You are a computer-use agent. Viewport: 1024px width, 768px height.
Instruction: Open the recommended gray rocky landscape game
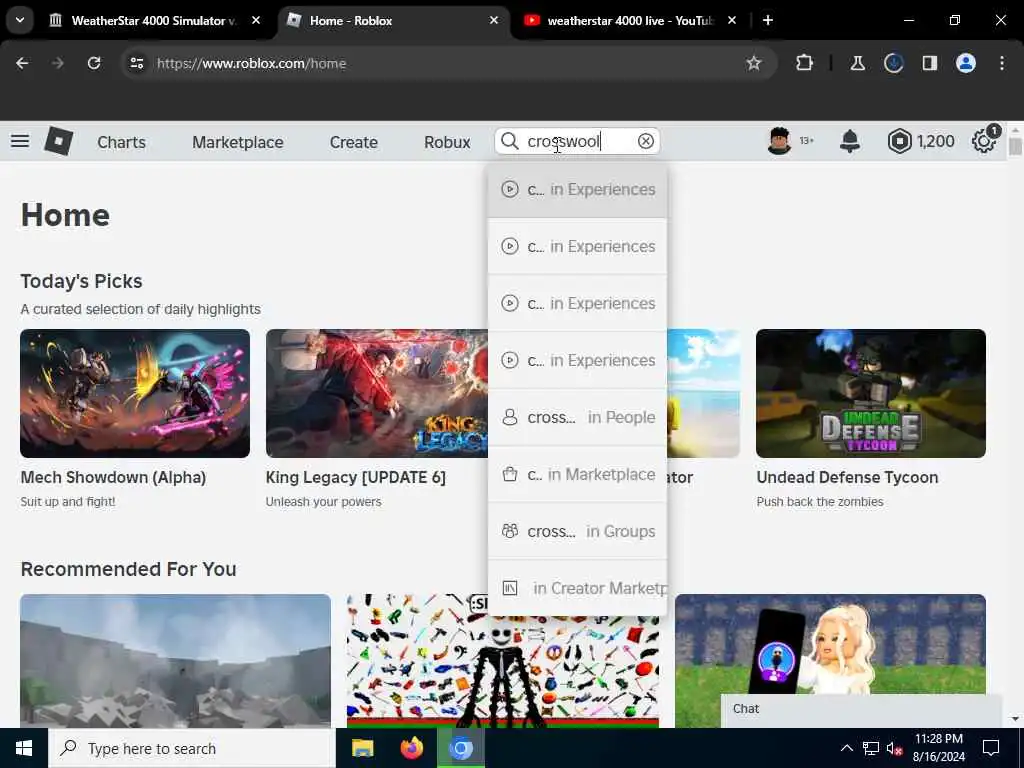[x=175, y=660]
